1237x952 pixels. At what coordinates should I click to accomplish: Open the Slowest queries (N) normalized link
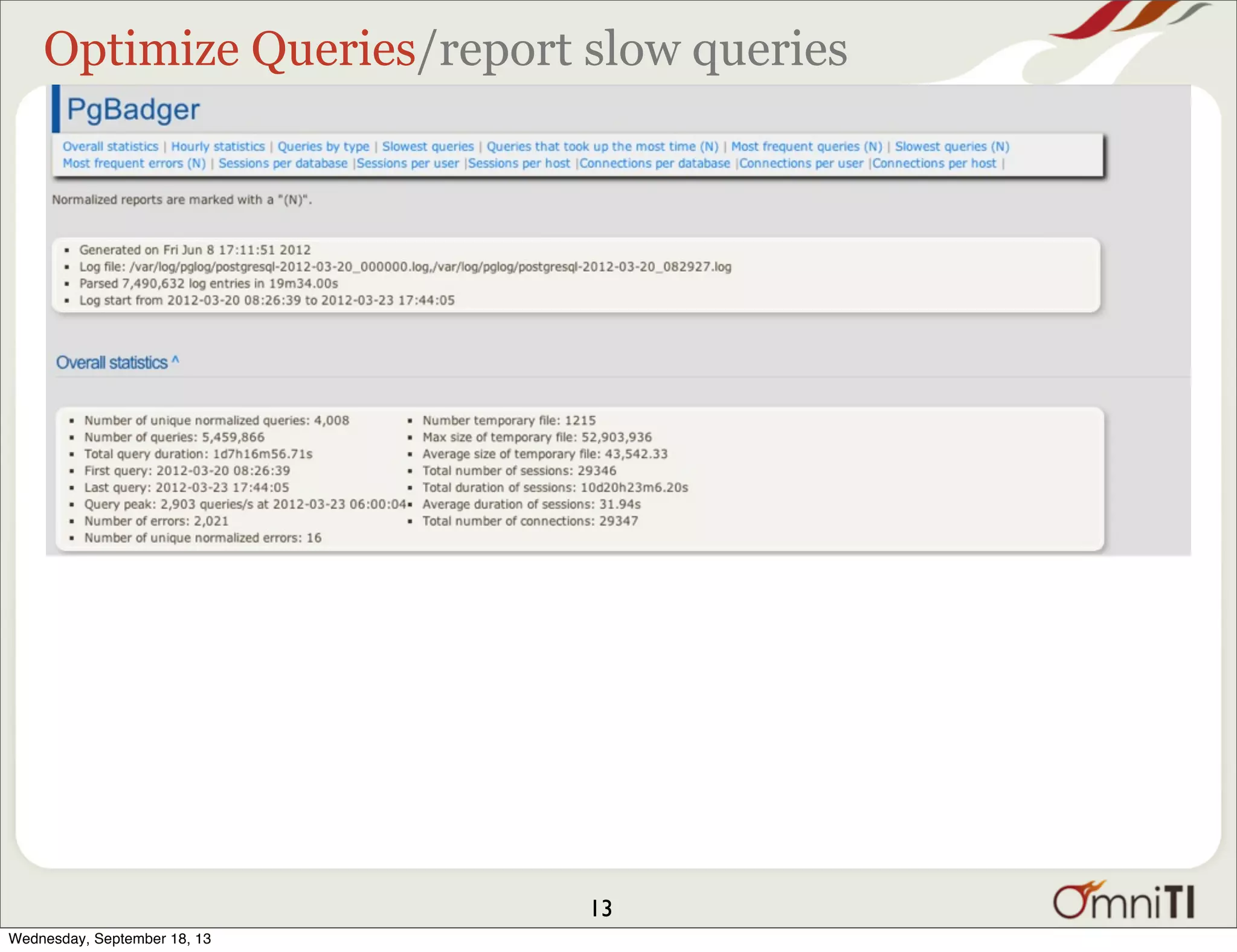click(x=953, y=147)
